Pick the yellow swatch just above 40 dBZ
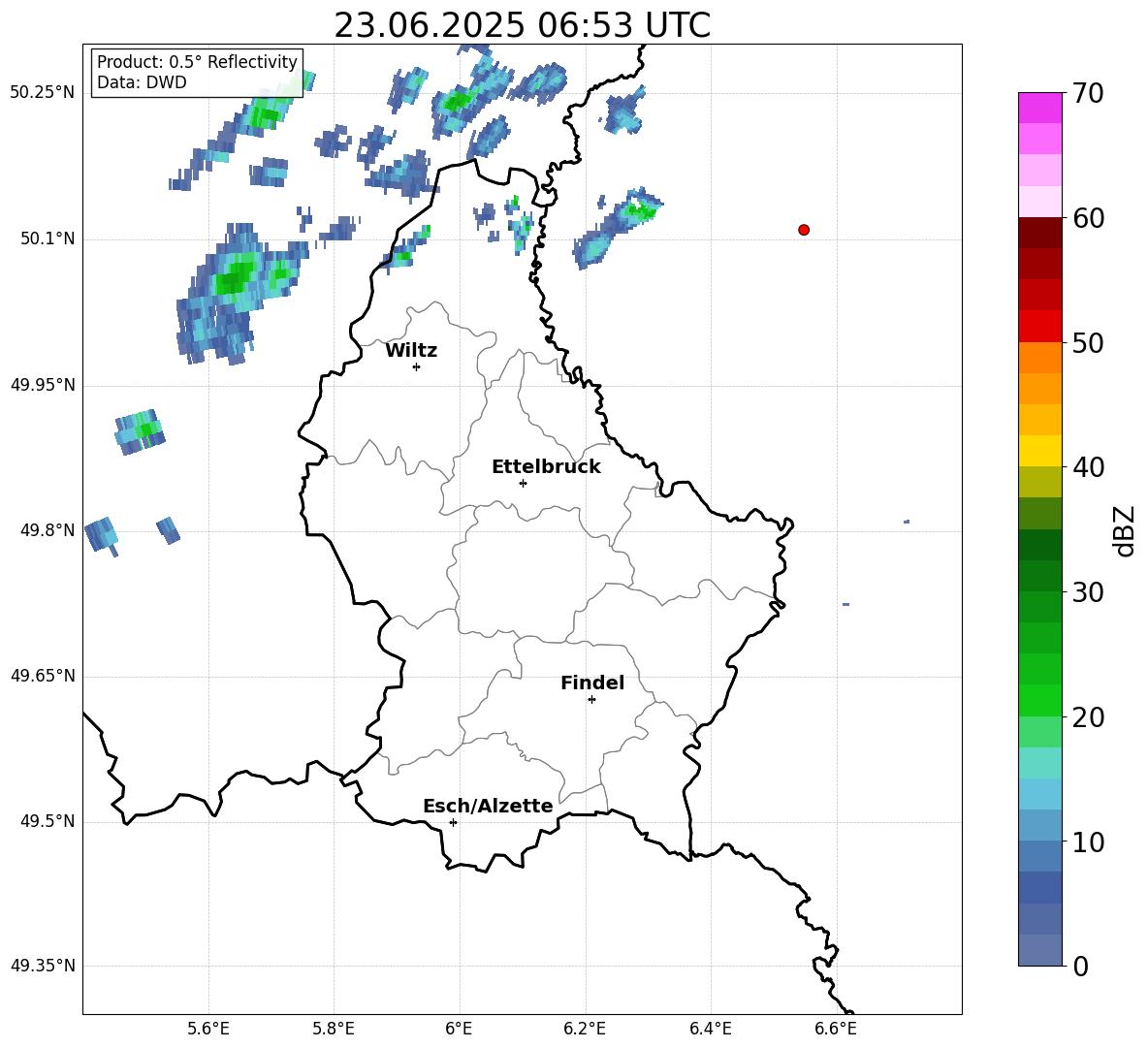 pos(1040,451)
